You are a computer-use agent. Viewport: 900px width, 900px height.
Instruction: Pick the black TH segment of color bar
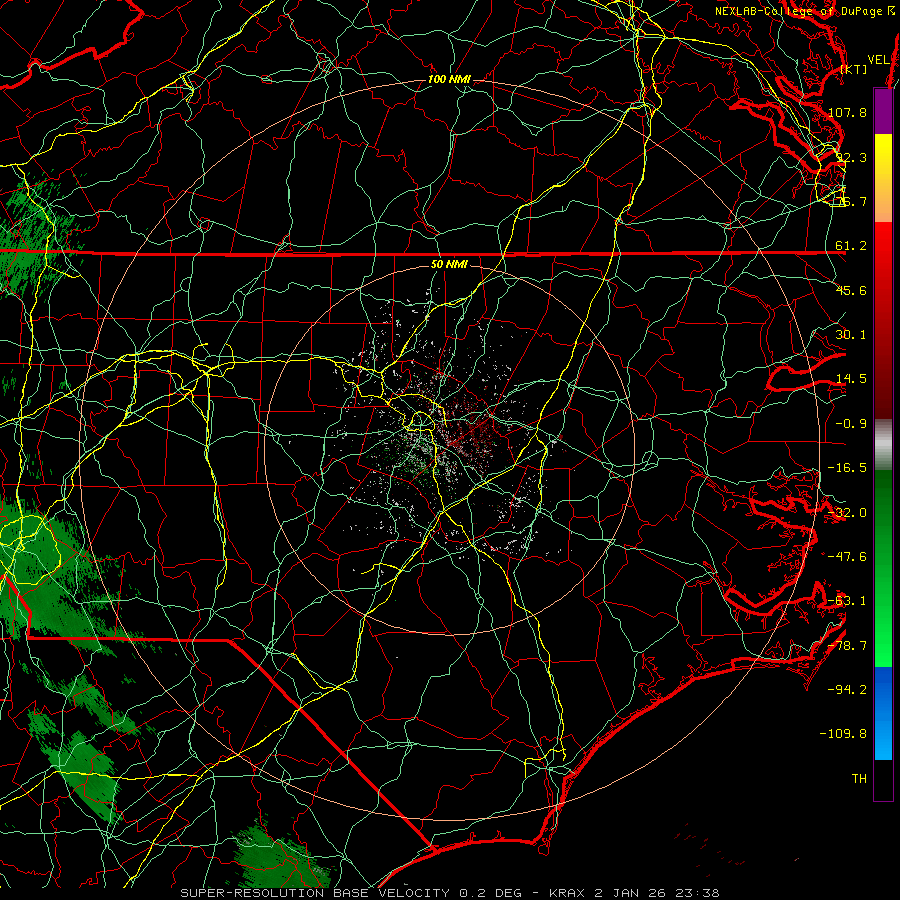tap(883, 780)
